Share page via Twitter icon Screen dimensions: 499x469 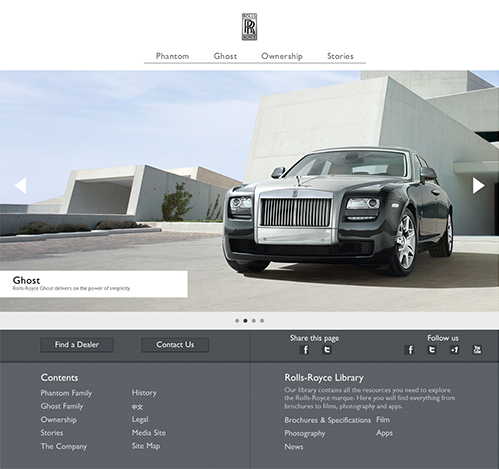tap(327, 349)
